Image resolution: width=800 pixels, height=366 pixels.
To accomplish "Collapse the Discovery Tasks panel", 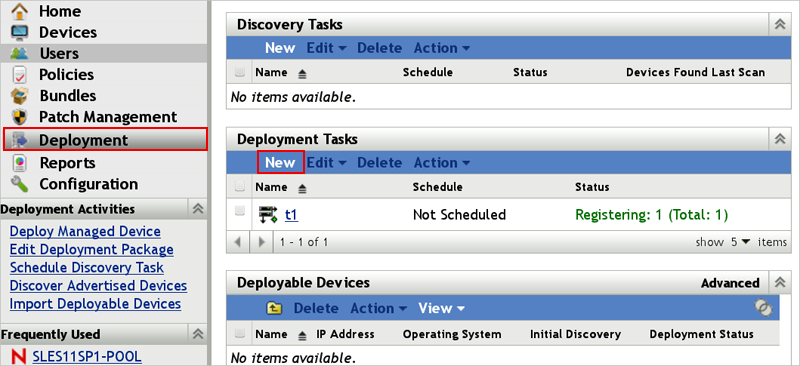I will 780,25.
